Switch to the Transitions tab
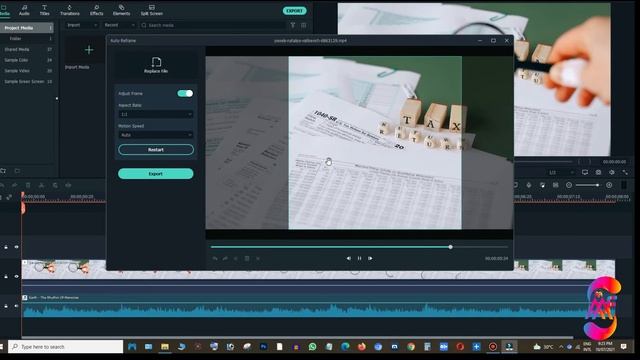Viewport: 640px width, 360px height. (70, 10)
